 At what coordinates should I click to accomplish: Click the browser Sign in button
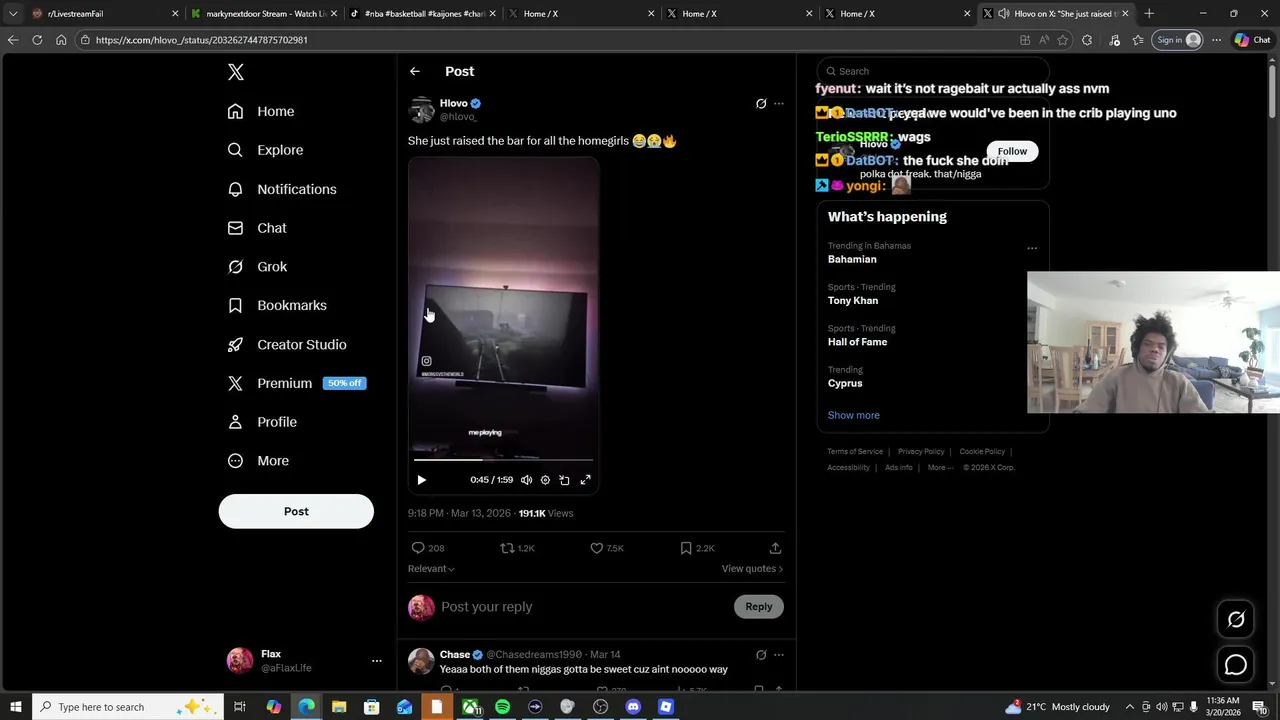pos(1178,40)
